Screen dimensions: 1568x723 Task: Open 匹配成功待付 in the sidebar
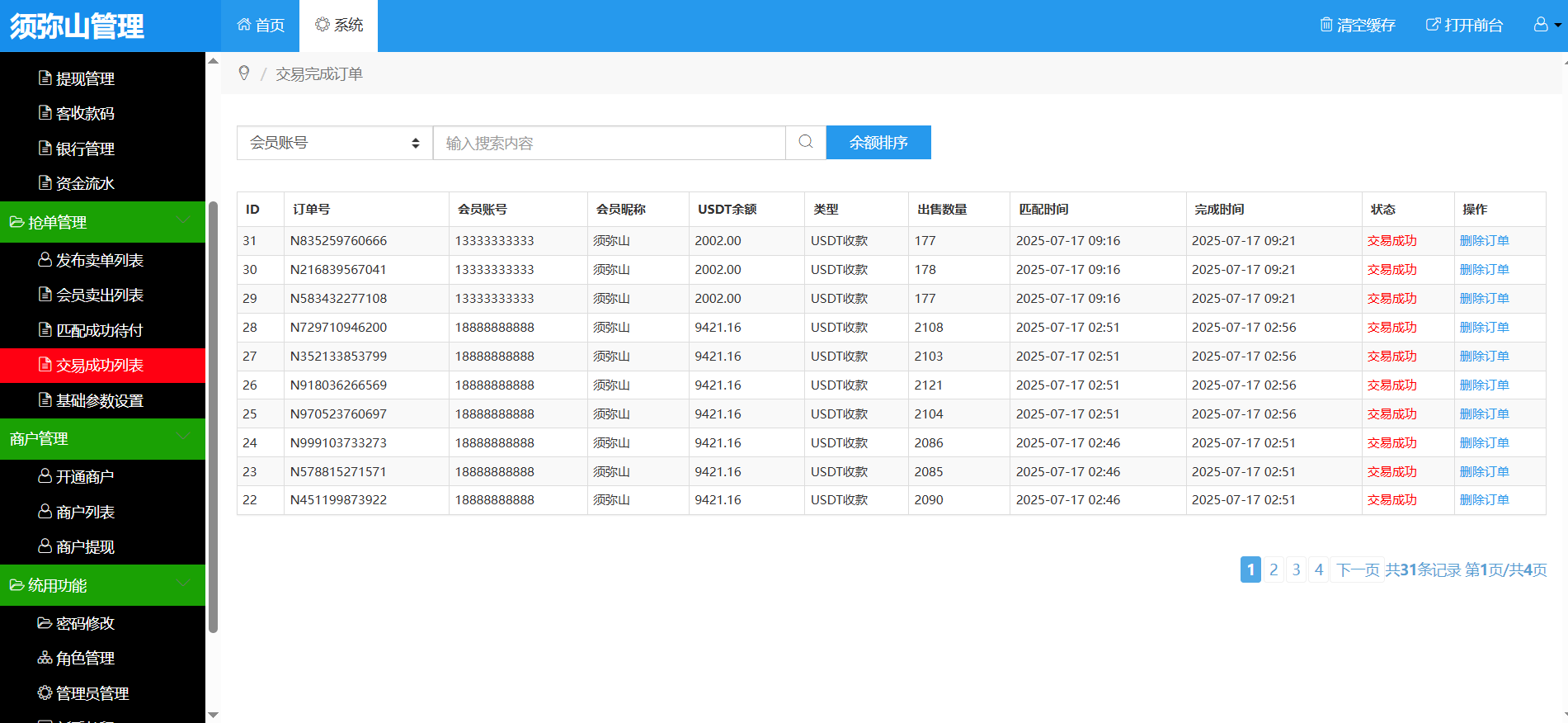point(99,330)
